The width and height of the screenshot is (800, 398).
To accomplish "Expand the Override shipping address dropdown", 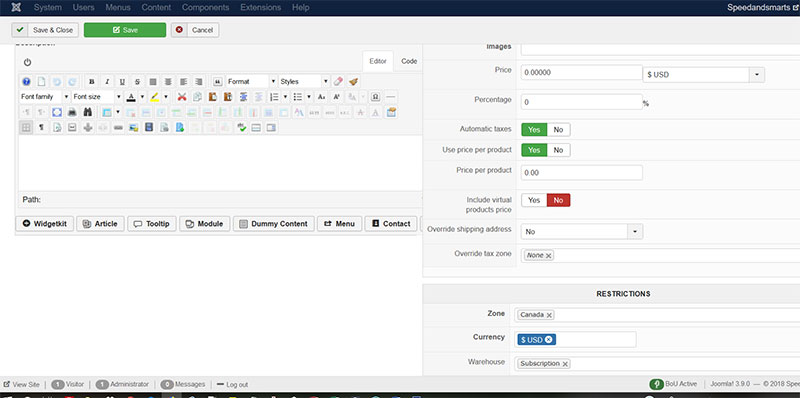I will [582, 232].
